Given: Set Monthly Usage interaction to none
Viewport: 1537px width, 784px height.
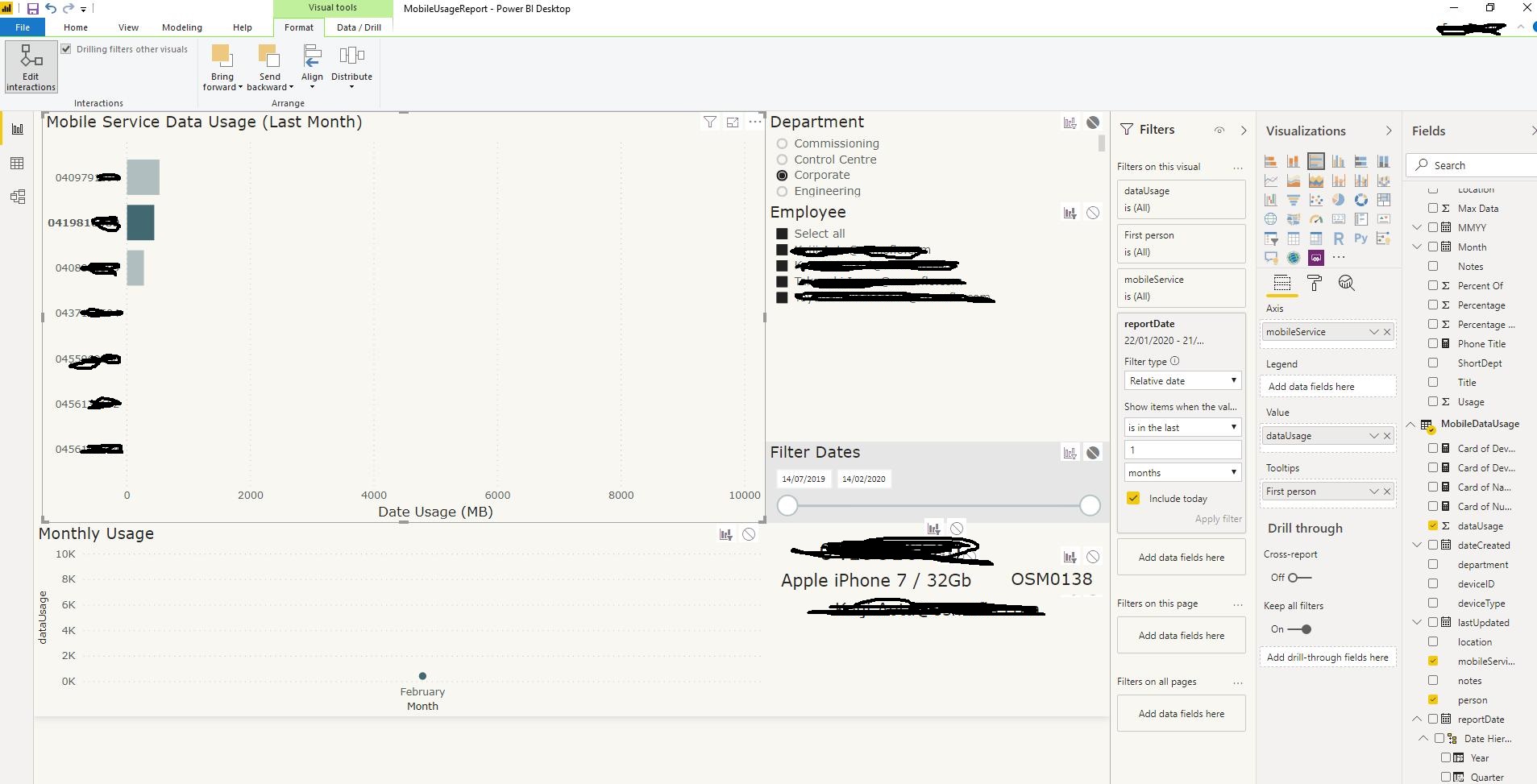Looking at the screenshot, I should (749, 534).
